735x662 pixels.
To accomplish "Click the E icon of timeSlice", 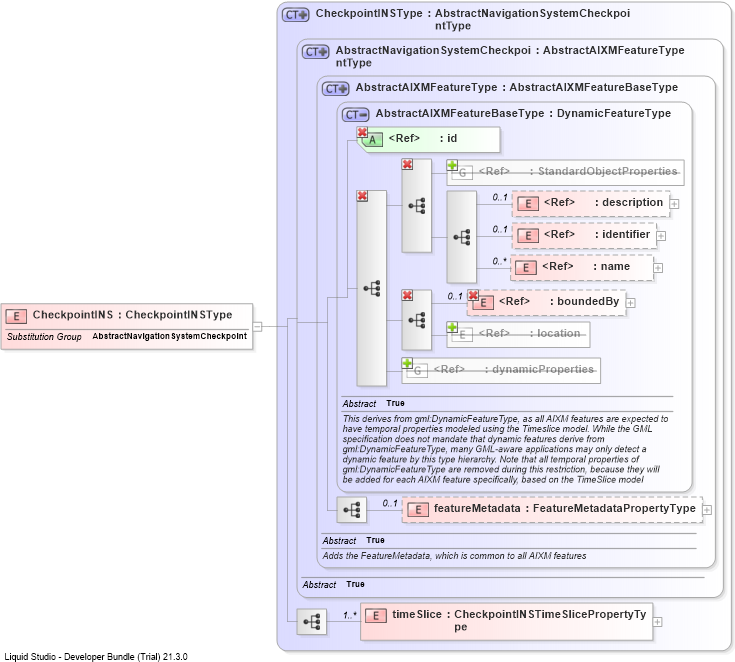I will (x=376, y=616).
